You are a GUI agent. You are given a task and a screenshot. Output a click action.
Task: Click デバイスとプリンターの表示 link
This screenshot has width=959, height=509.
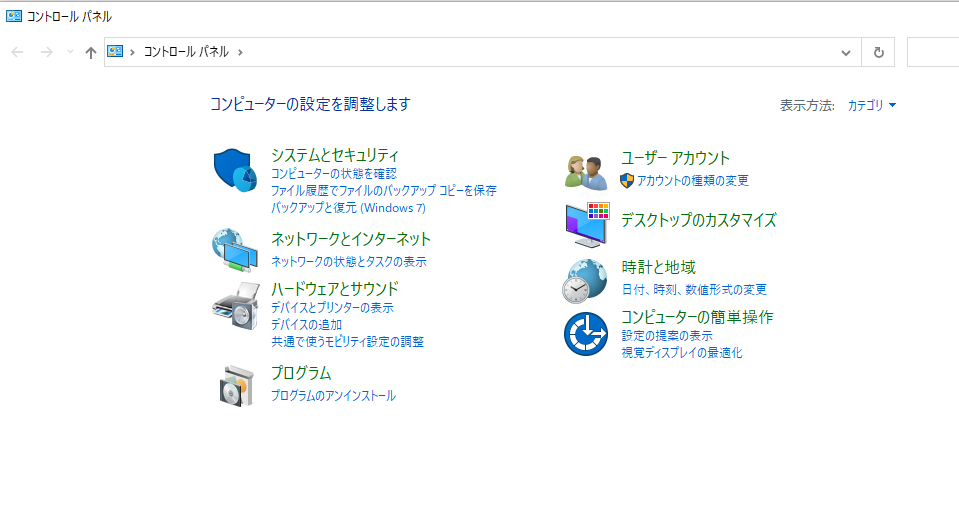click(332, 308)
